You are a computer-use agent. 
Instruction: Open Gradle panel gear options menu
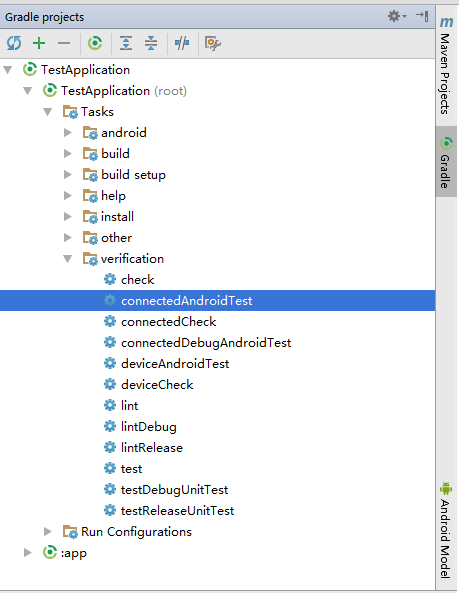click(x=397, y=16)
